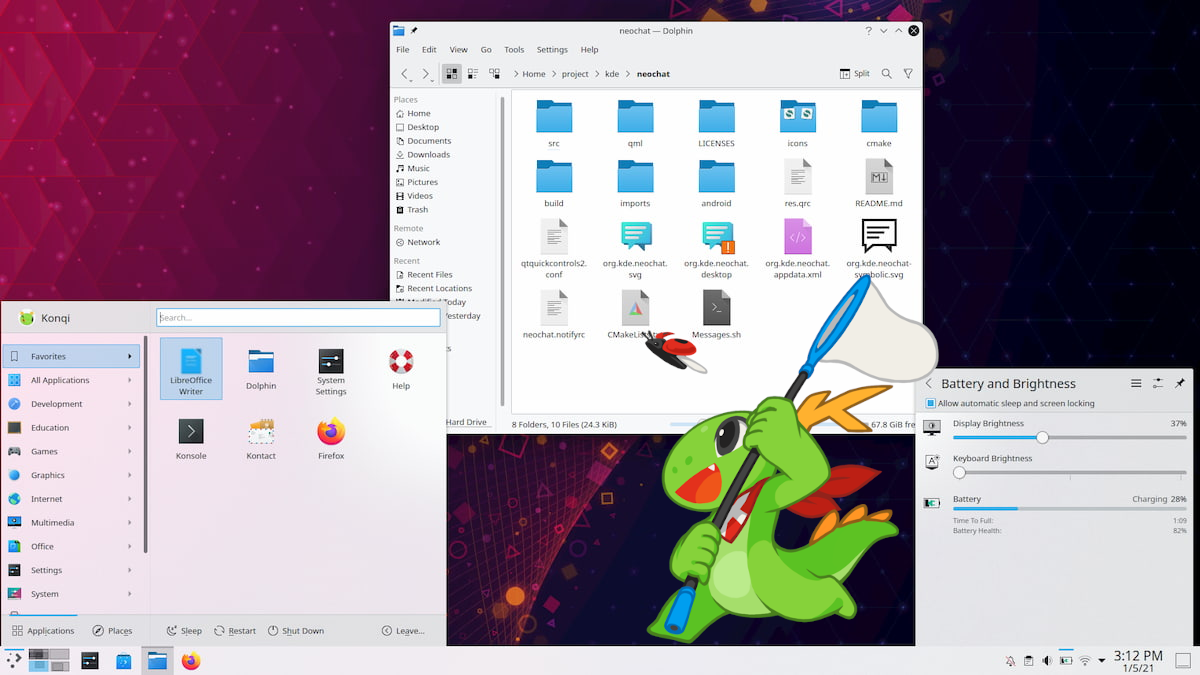Adjust the Display Brightness slider
Screen dimensions: 1200x675
[1070, 437]
